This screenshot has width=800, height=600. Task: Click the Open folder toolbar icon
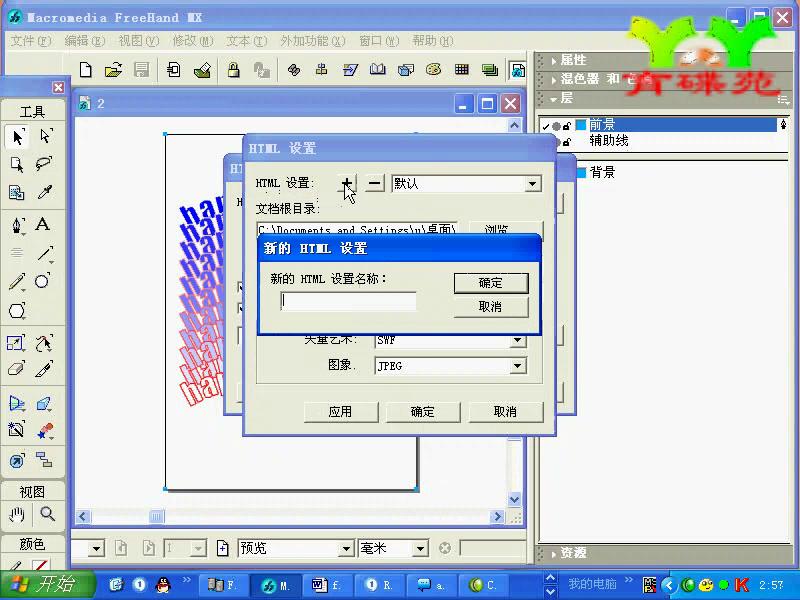(x=113, y=70)
